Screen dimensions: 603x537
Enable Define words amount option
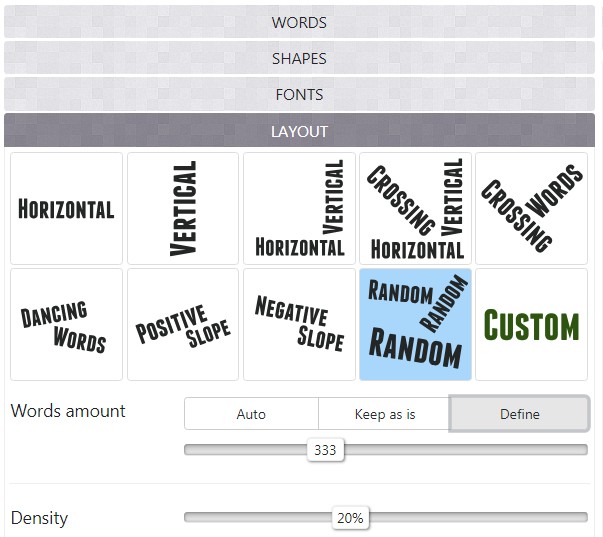(x=519, y=414)
